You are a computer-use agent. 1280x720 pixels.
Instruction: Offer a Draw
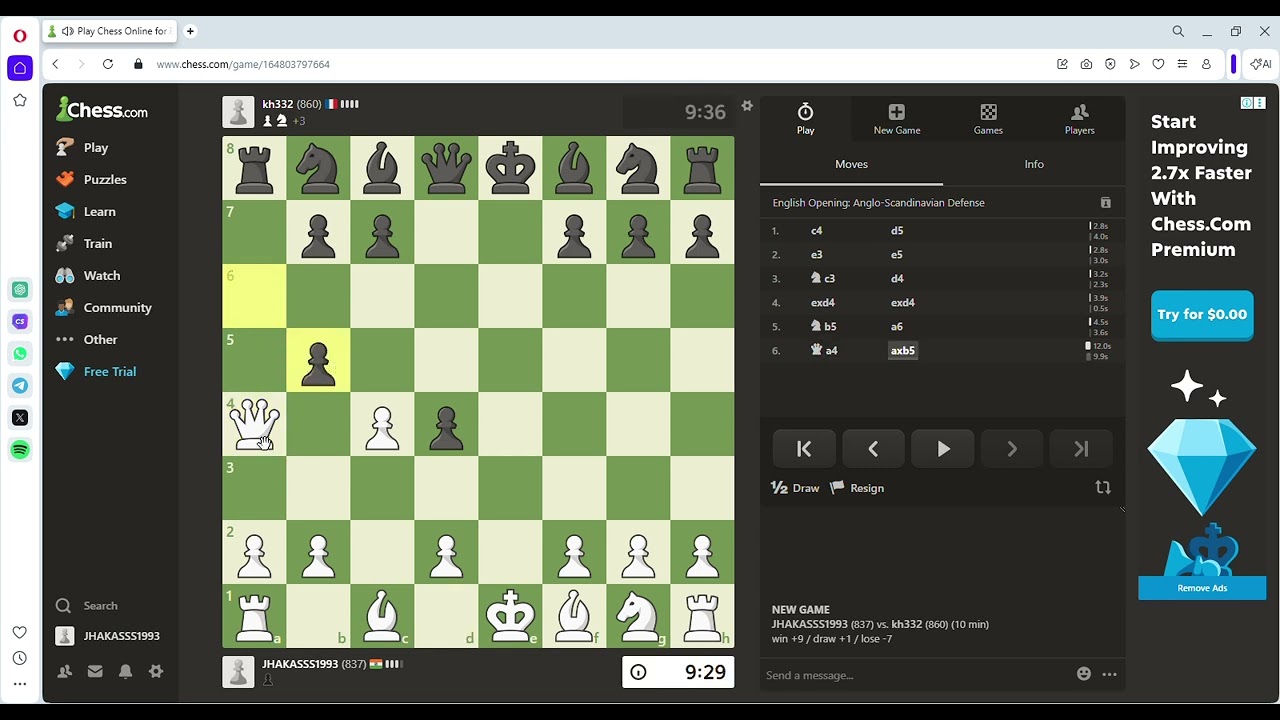pyautogui.click(x=795, y=488)
